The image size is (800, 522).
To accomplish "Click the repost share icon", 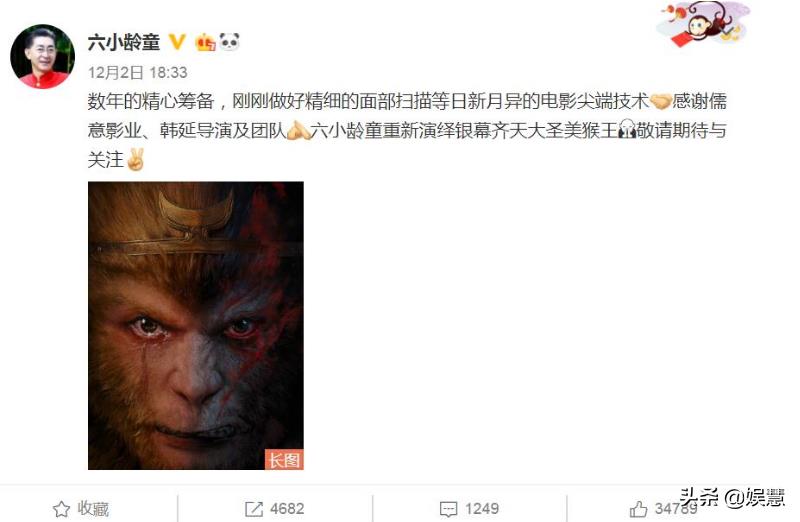I will click(x=254, y=509).
